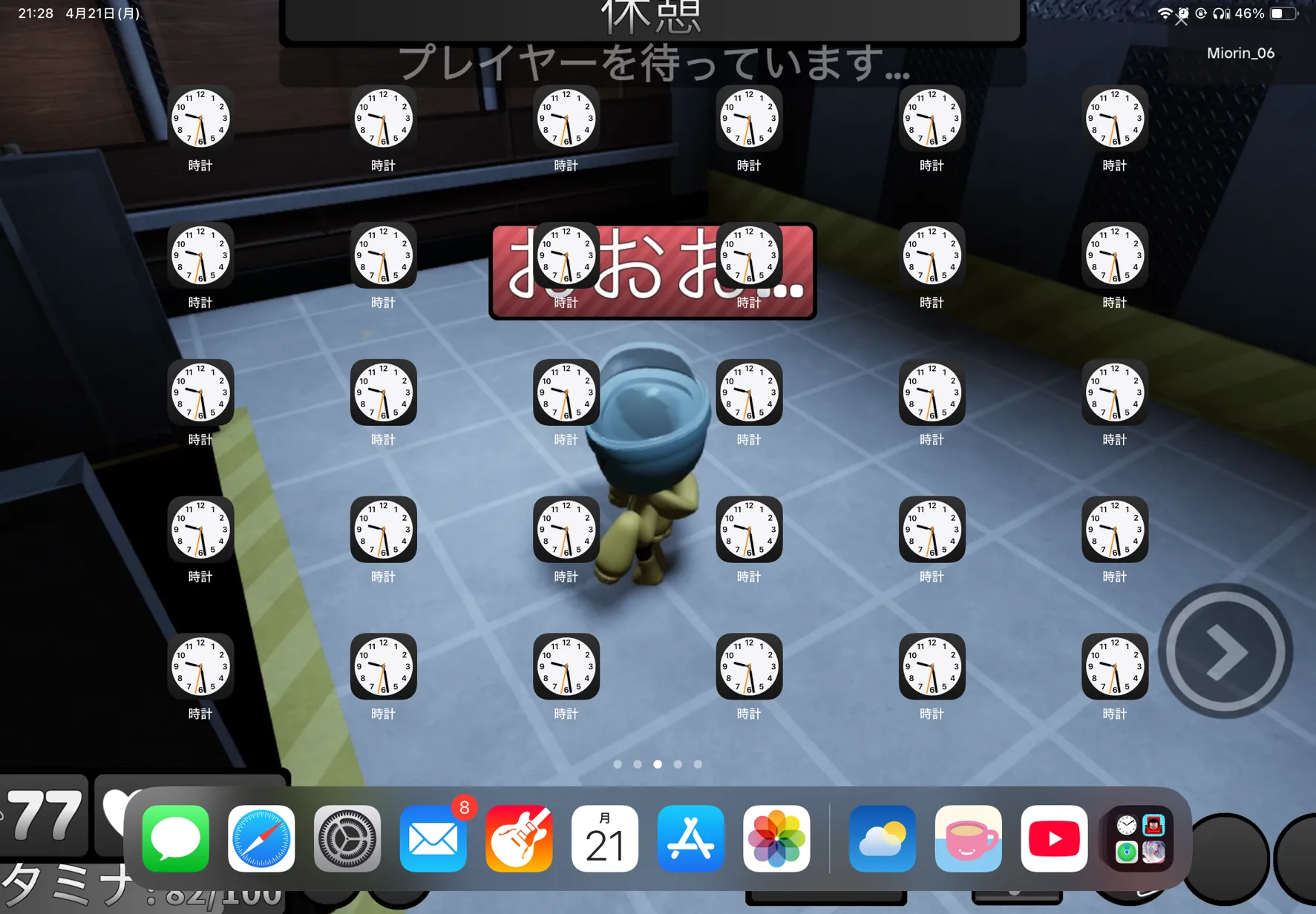Open the Messages app in the dock
The image size is (1316, 914).
176,838
